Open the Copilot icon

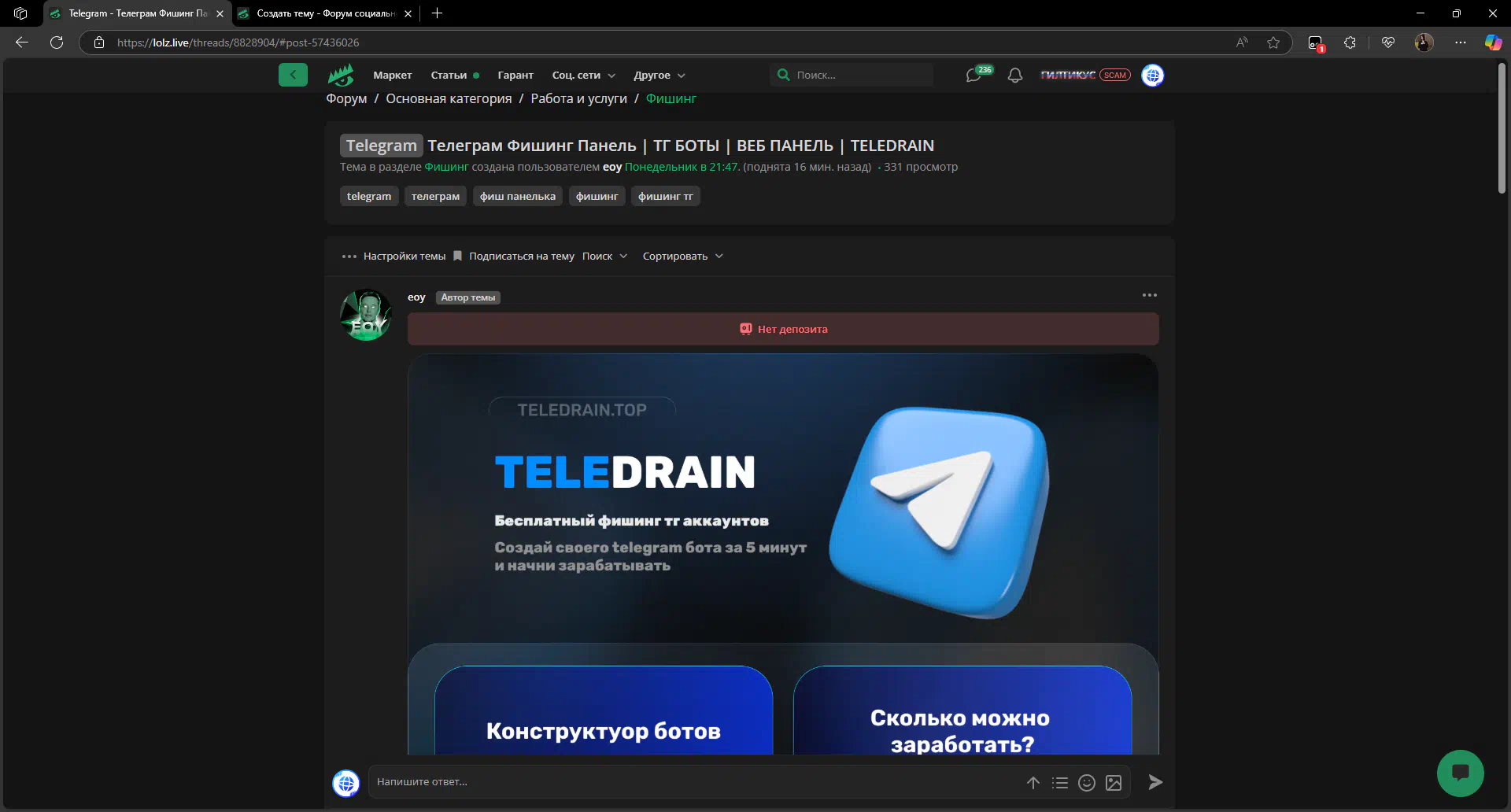point(1493,42)
